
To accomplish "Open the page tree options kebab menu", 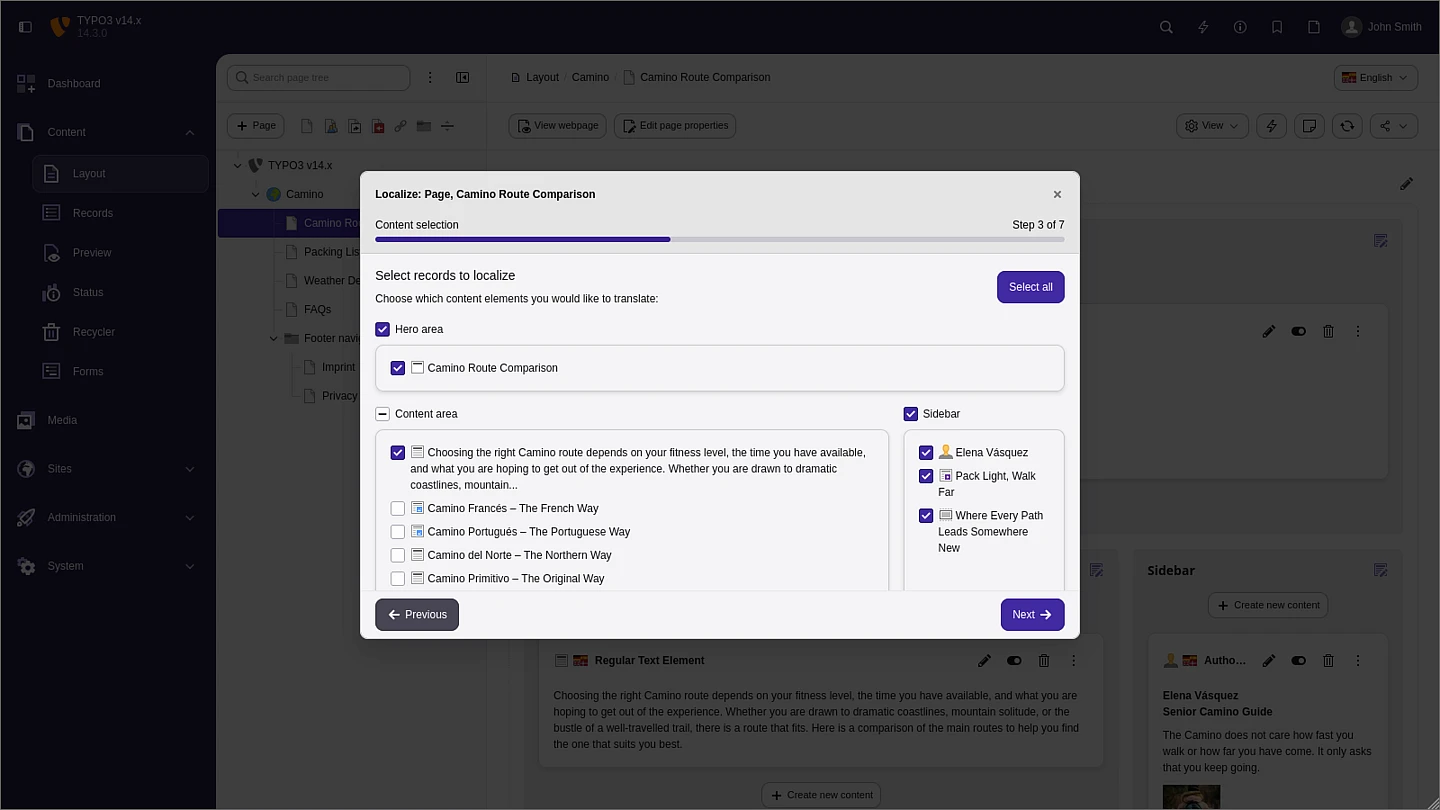I will [430, 78].
